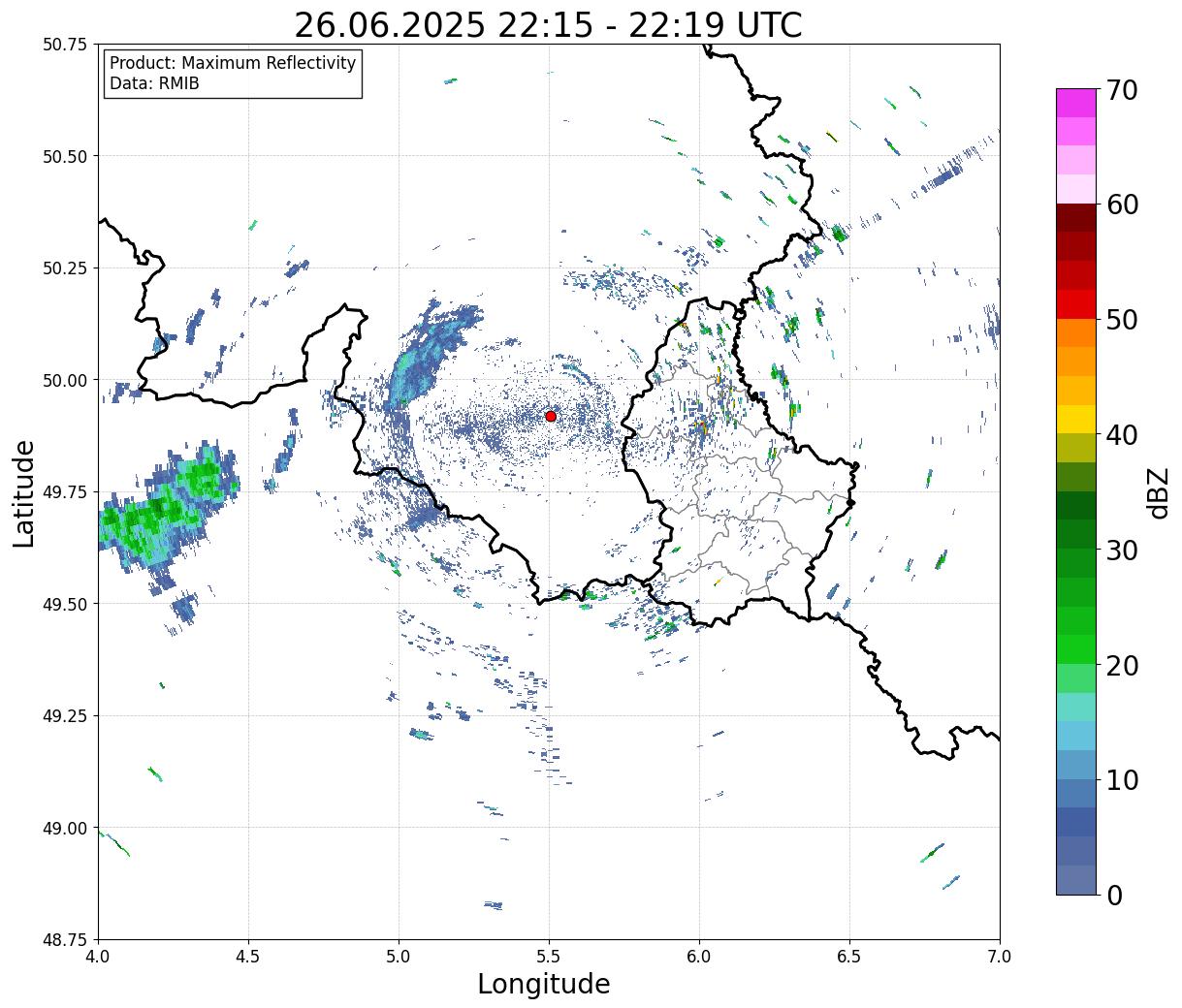Click longitude tick label 6.0
Image resolution: width=1182 pixels, height=1008 pixels.
coord(699,957)
